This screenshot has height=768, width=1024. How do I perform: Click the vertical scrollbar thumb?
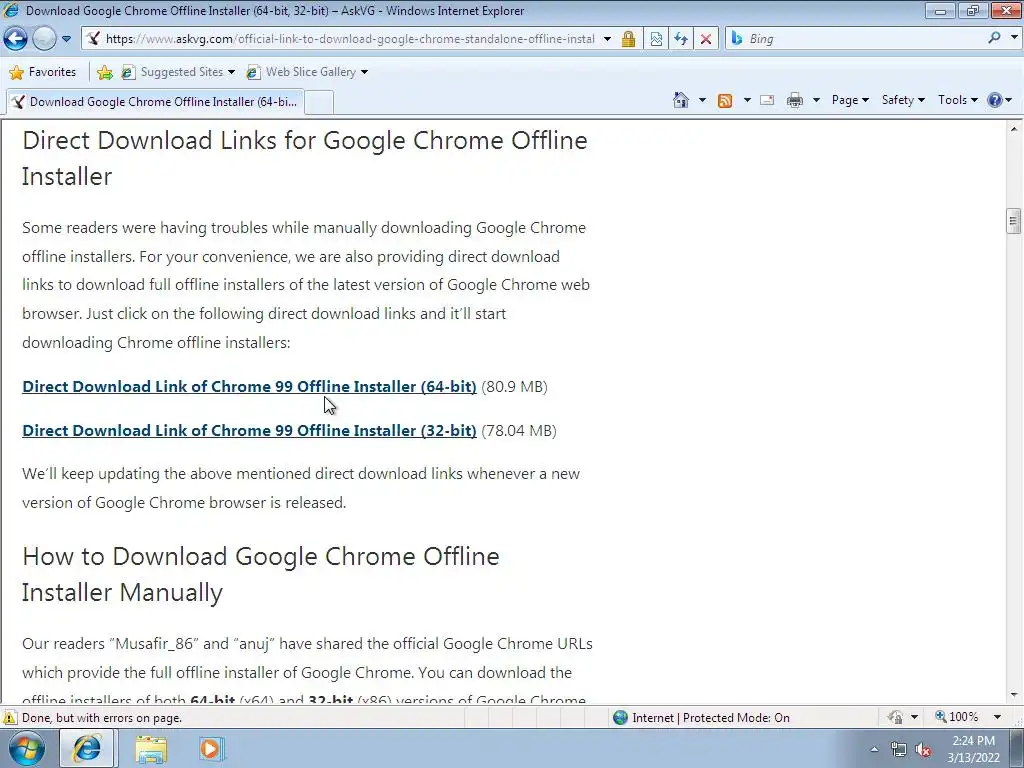1014,221
